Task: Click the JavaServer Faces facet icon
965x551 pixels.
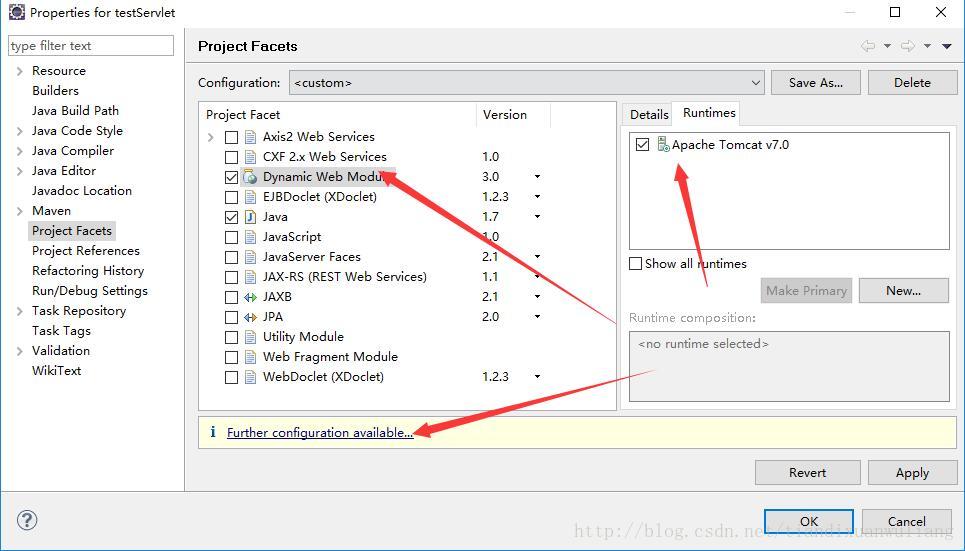Action: 250,257
